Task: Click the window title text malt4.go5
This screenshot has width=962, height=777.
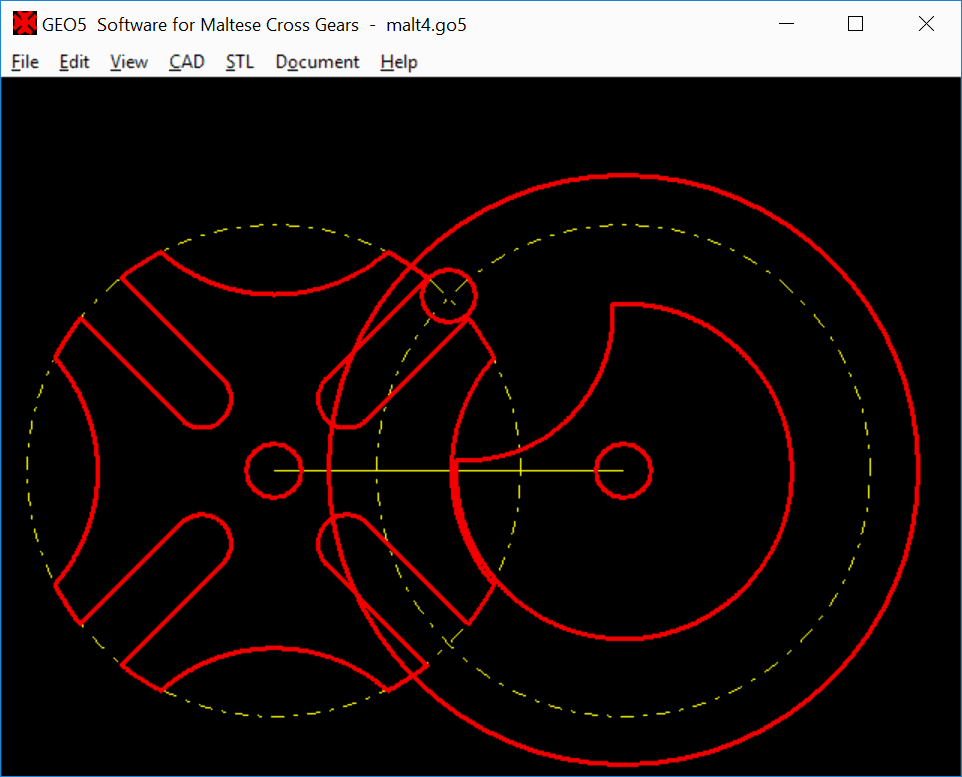Action: click(426, 25)
